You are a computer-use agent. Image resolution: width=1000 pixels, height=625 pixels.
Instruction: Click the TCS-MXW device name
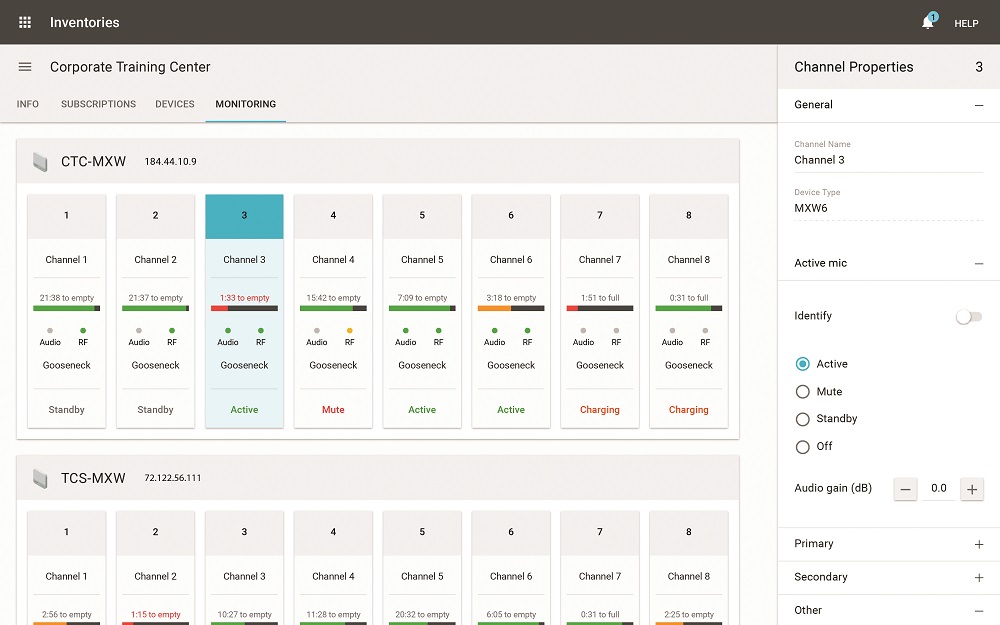coord(93,478)
